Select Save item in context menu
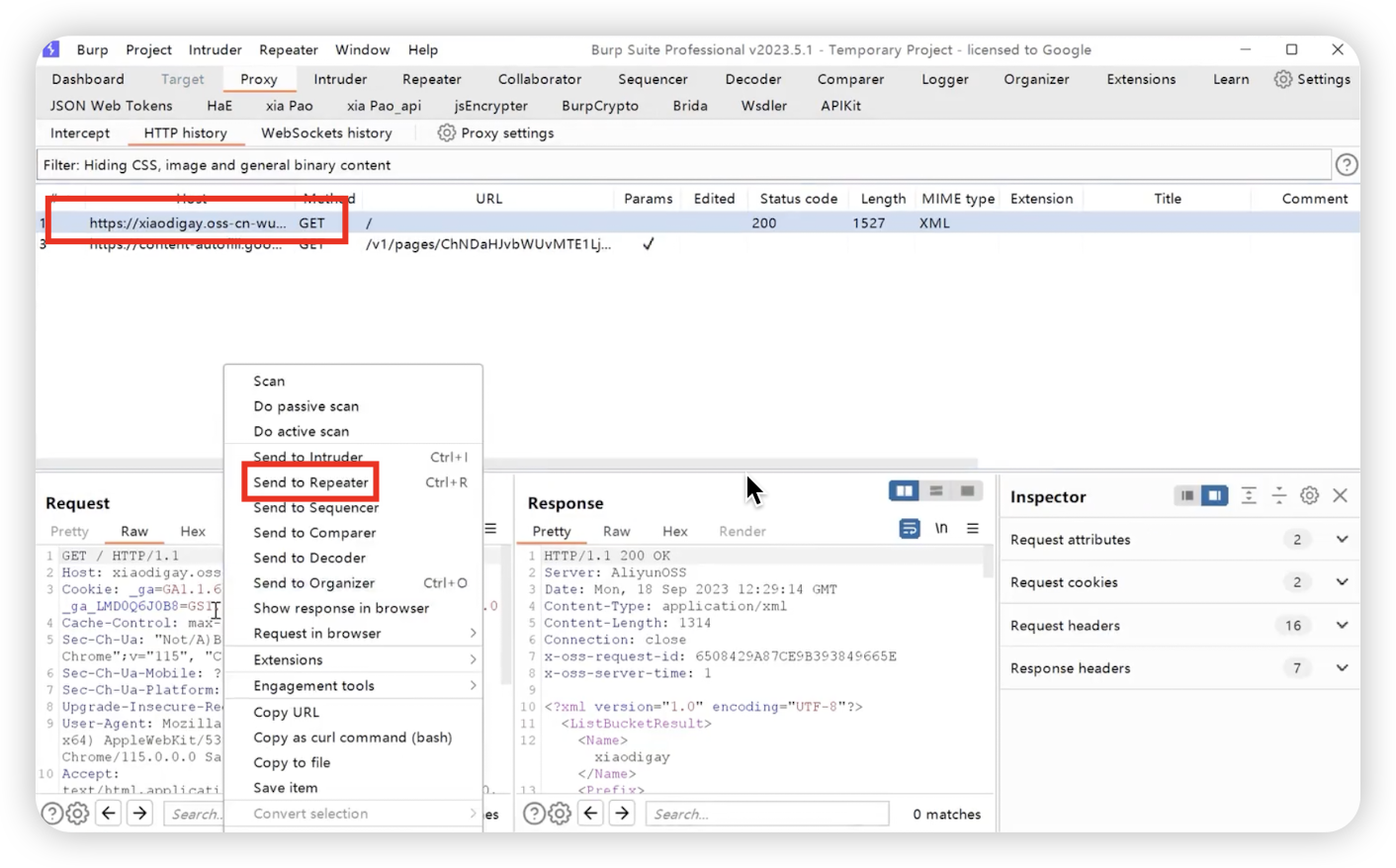This screenshot has width=1396, height=868. click(x=353, y=788)
